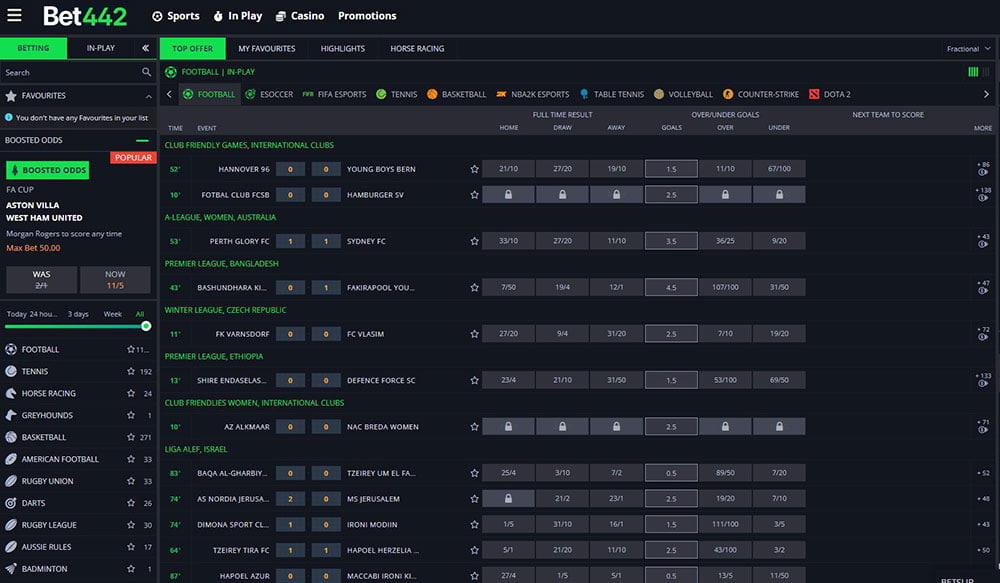Select the boosted NOW 11/5 odds

115,280
